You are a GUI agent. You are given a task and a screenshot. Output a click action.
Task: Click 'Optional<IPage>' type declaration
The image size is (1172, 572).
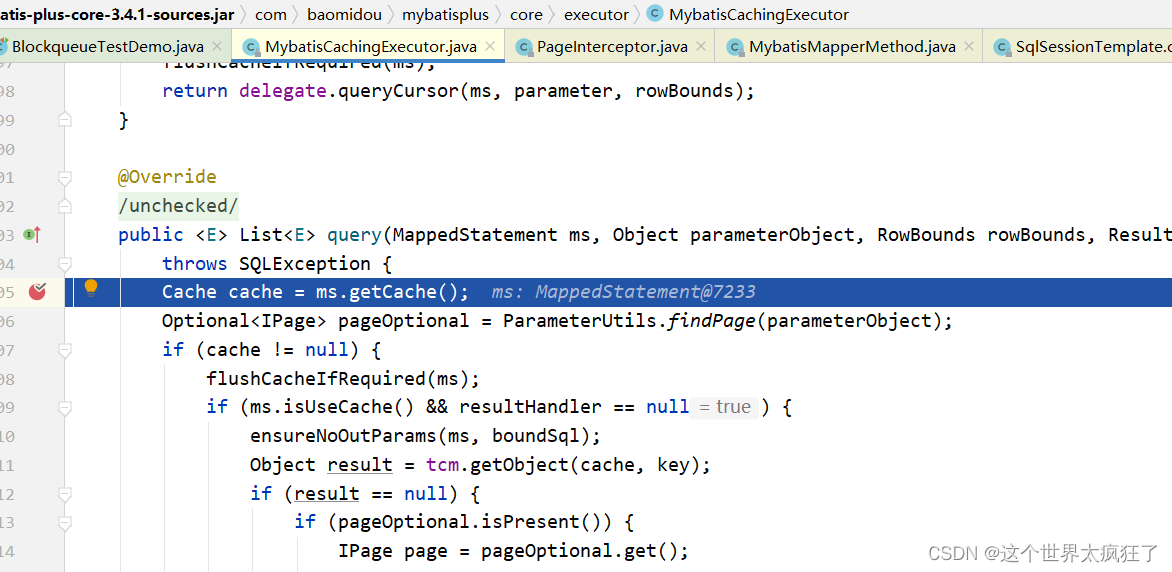[x=244, y=321]
